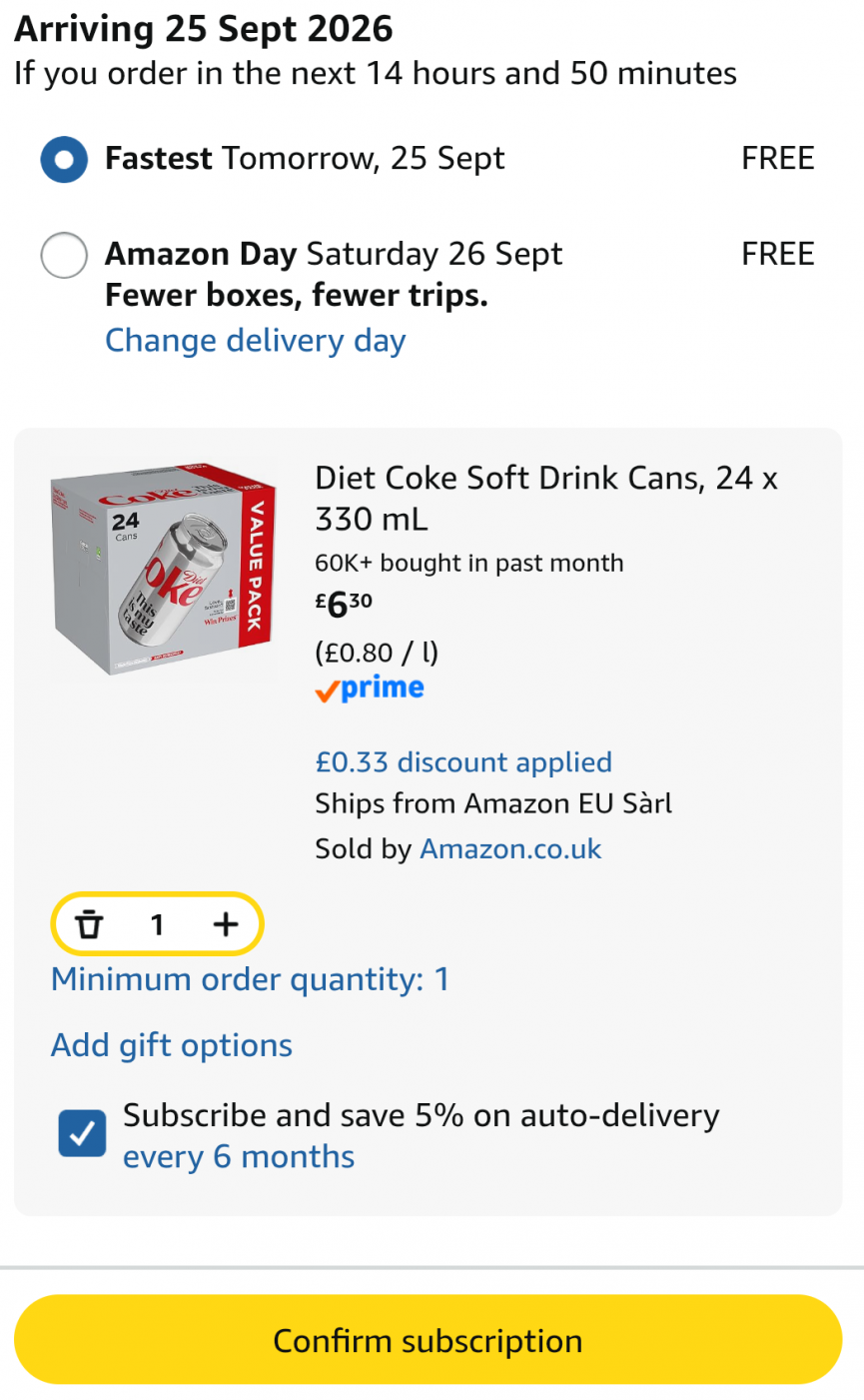This screenshot has height=1400, width=864.
Task: Select Fastest Tomorrow 25 Sept delivery option
Action: (64, 159)
